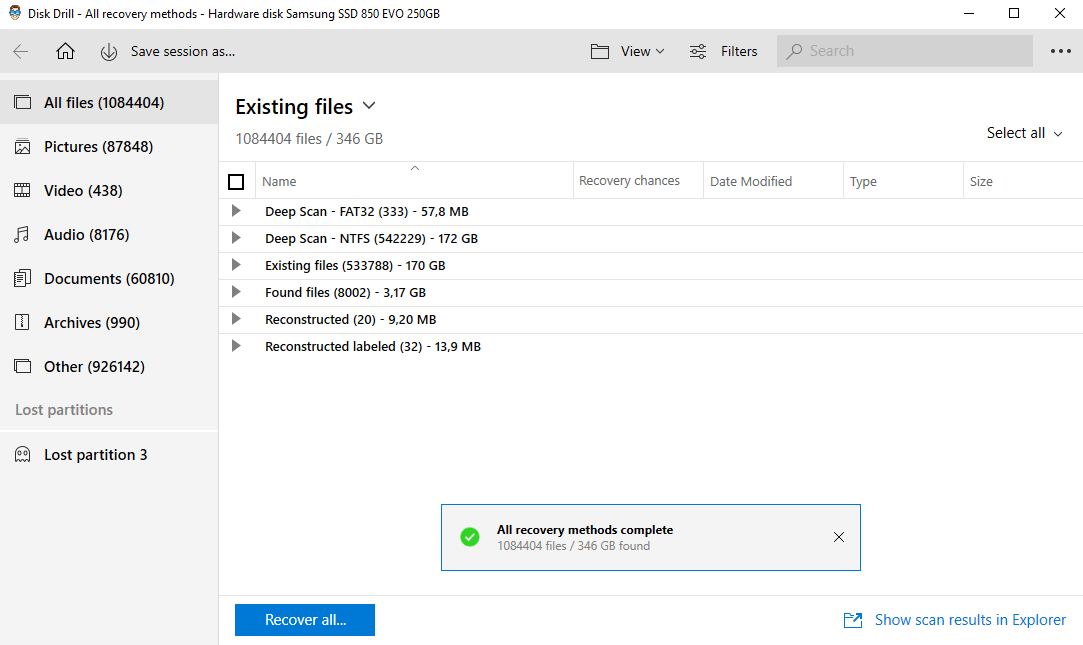Go to the Home screen icon
The width and height of the screenshot is (1083, 645).
(x=65, y=52)
